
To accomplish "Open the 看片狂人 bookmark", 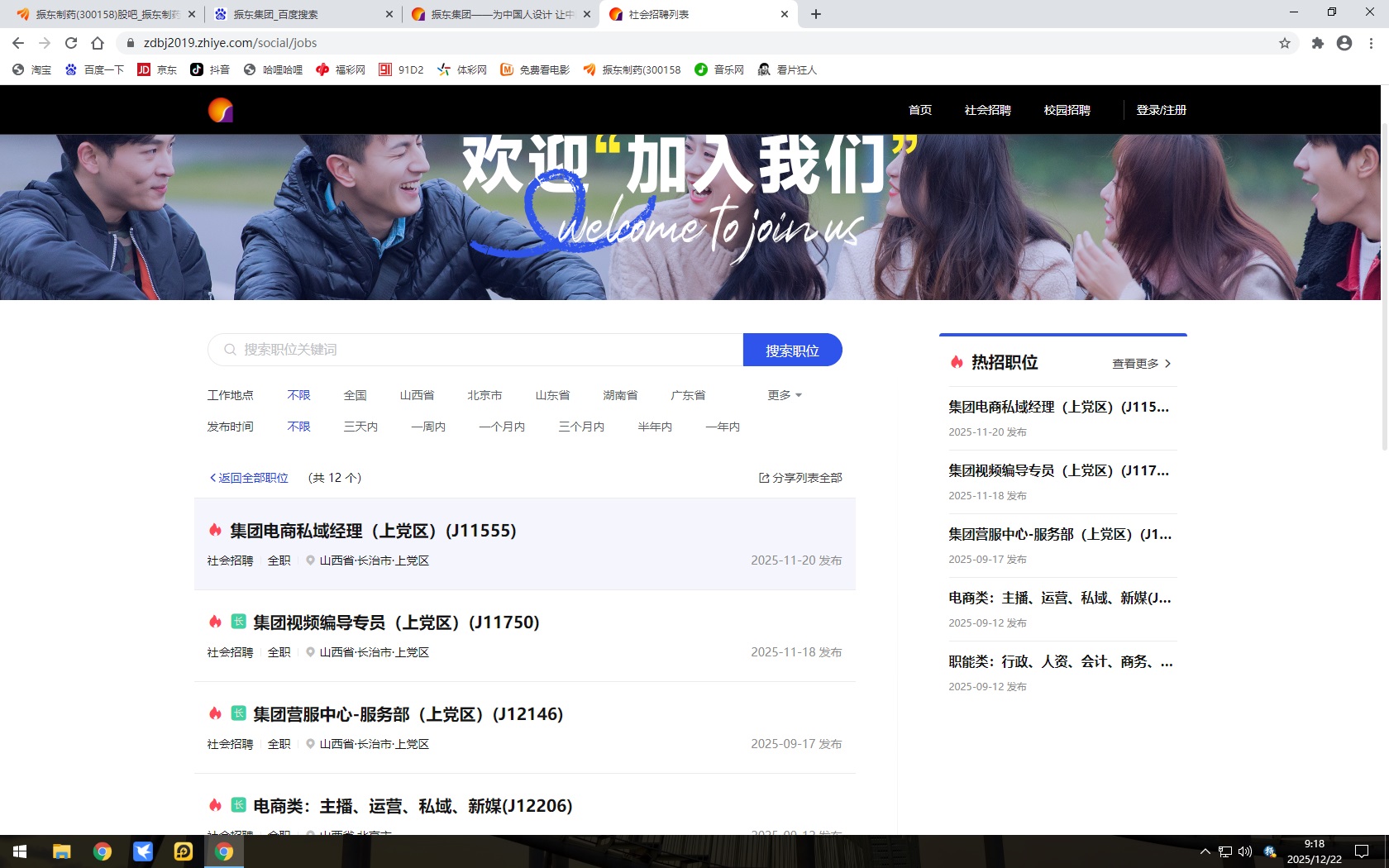I will [x=787, y=69].
